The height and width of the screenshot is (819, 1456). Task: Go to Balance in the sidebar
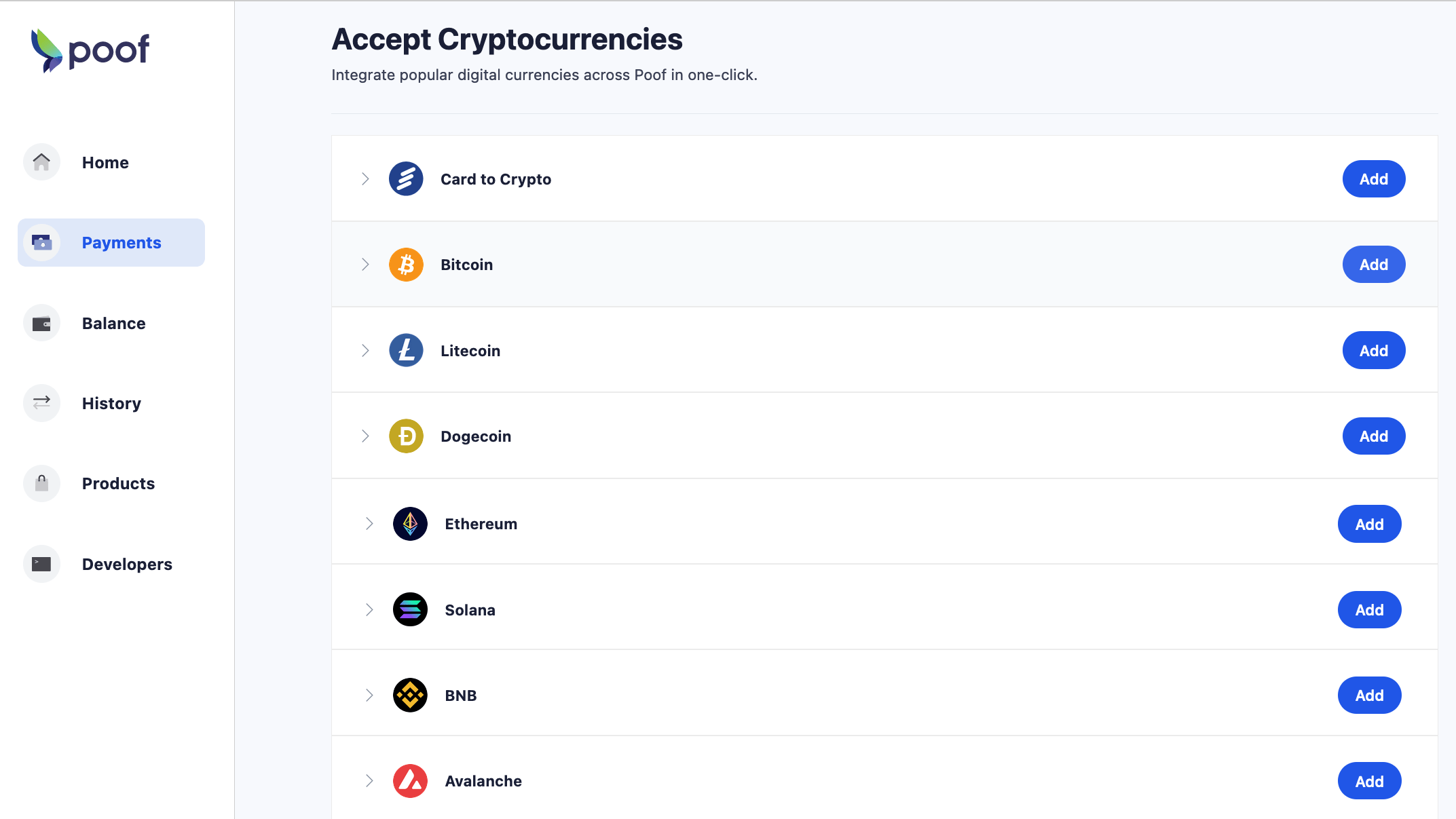[113, 324]
